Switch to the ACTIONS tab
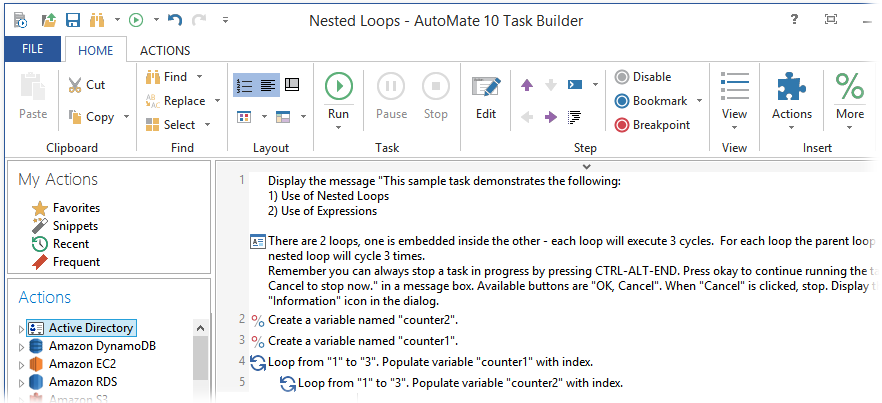This screenshot has width=882, height=403. (165, 50)
